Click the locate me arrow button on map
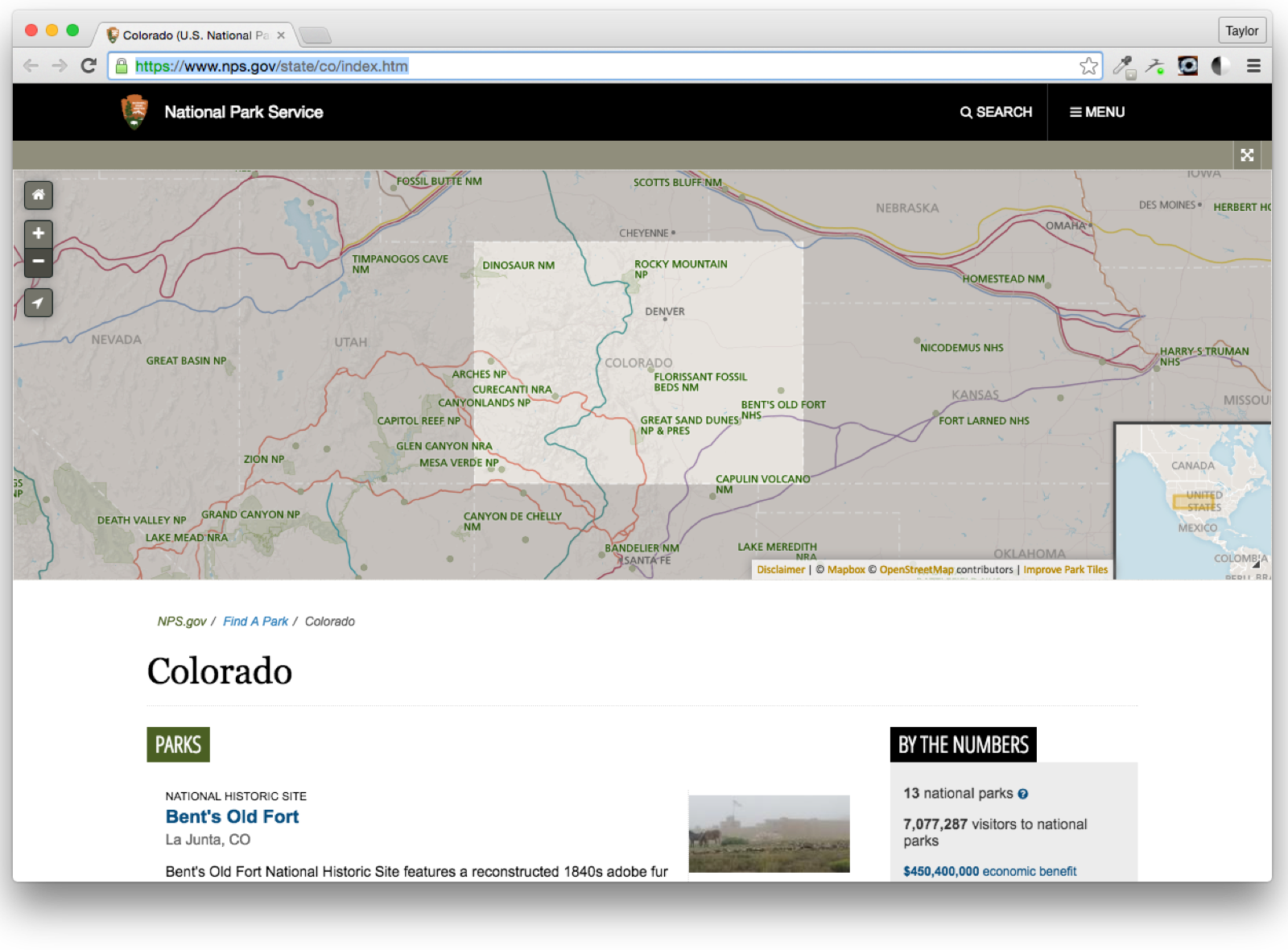The image size is (1288, 950). (39, 303)
